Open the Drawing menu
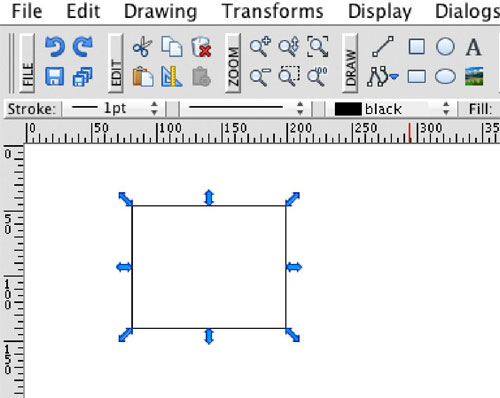Screen dimensions: 500x398 click(x=160, y=12)
